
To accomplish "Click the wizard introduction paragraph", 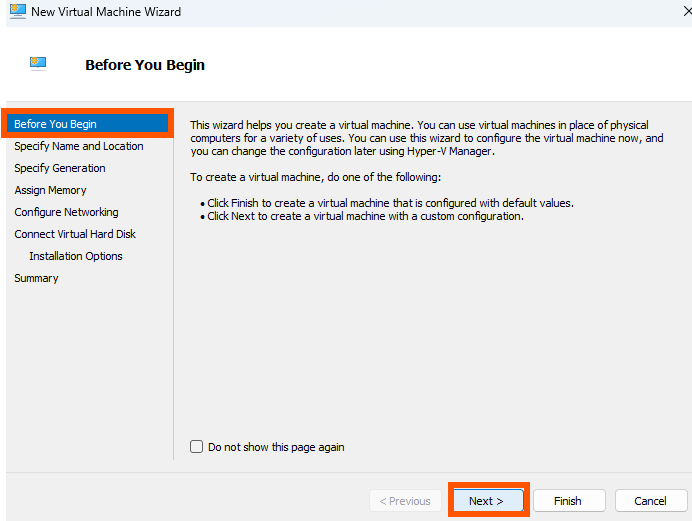I will [427, 138].
